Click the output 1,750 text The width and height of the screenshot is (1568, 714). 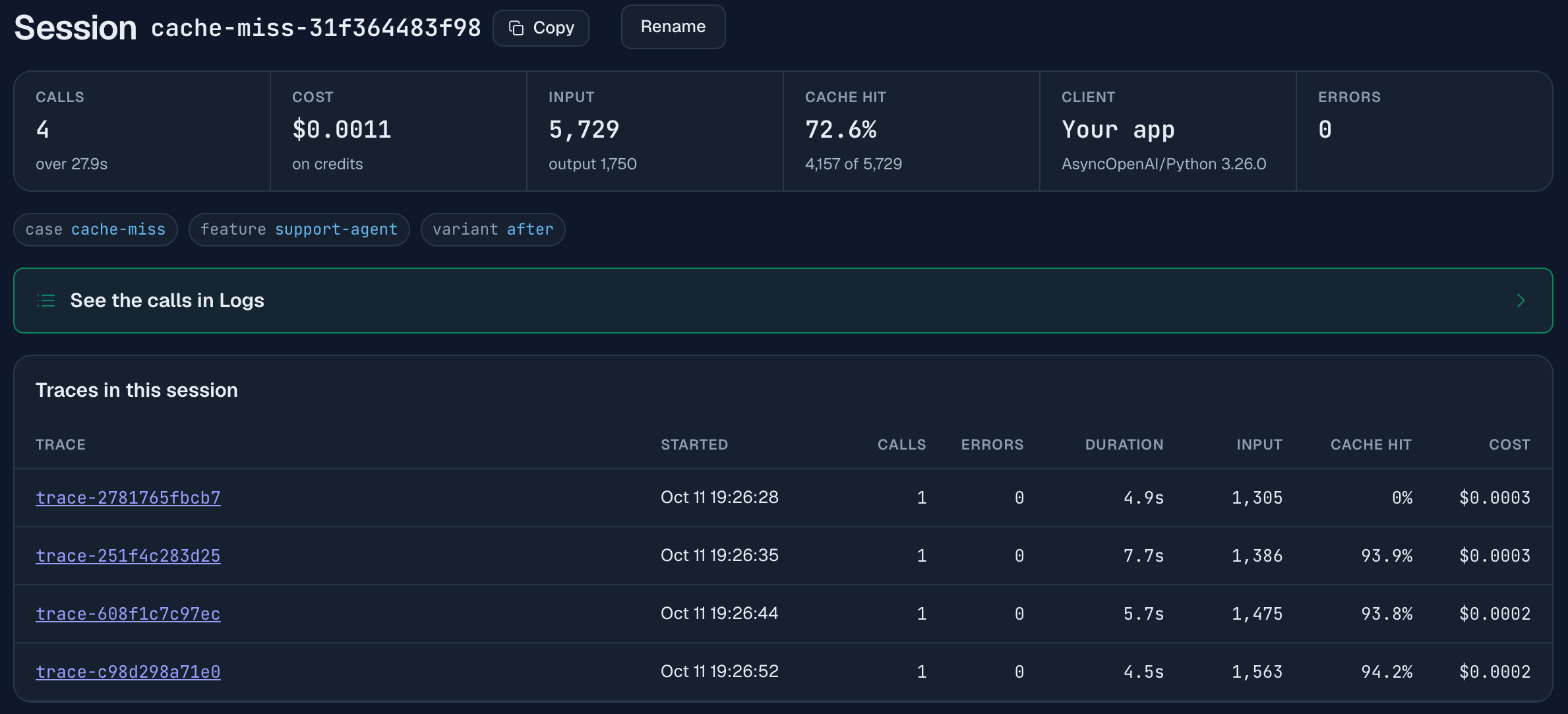(593, 164)
